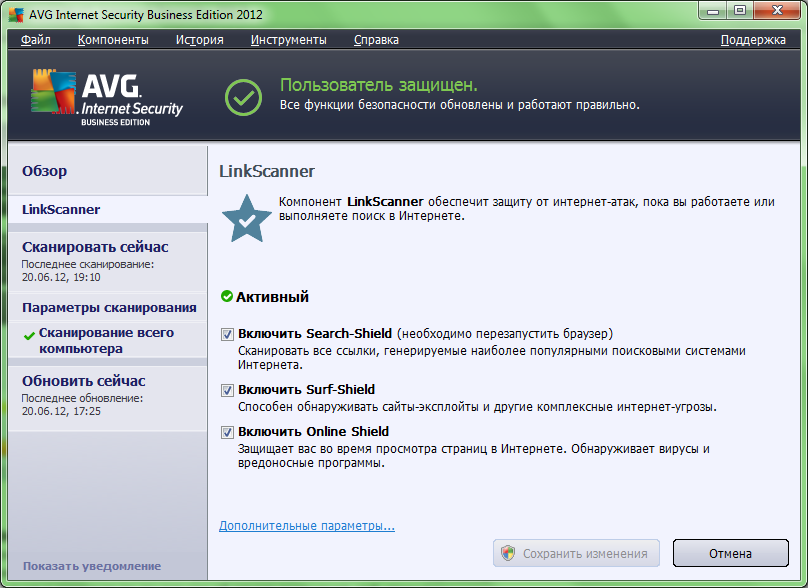Minimize the AVG window
The height and width of the screenshot is (588, 808).
click(x=713, y=10)
